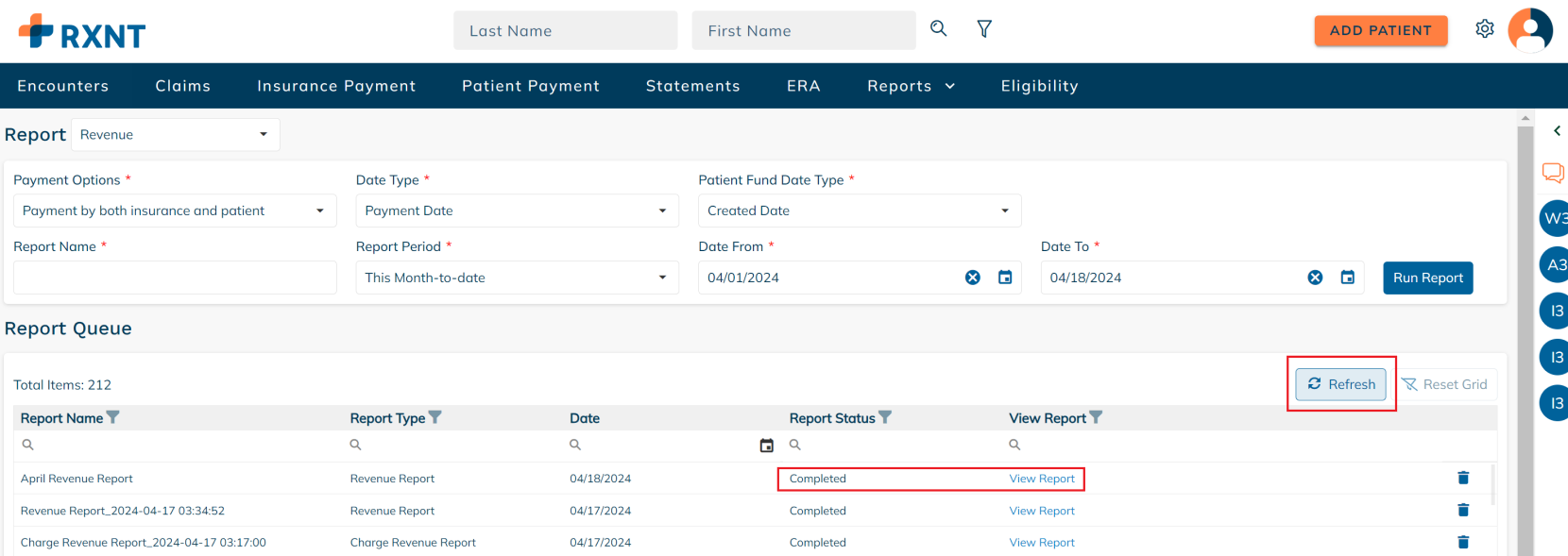Delete the April Revenue Report row
Viewport: 1568px width, 556px height.
point(1463,478)
